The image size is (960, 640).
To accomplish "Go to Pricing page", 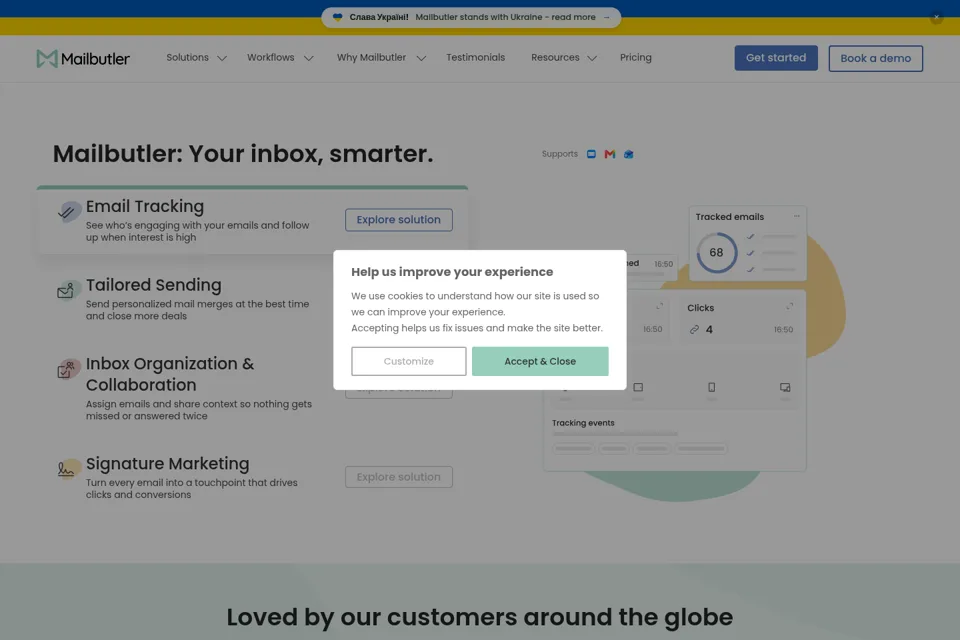I will tap(636, 58).
